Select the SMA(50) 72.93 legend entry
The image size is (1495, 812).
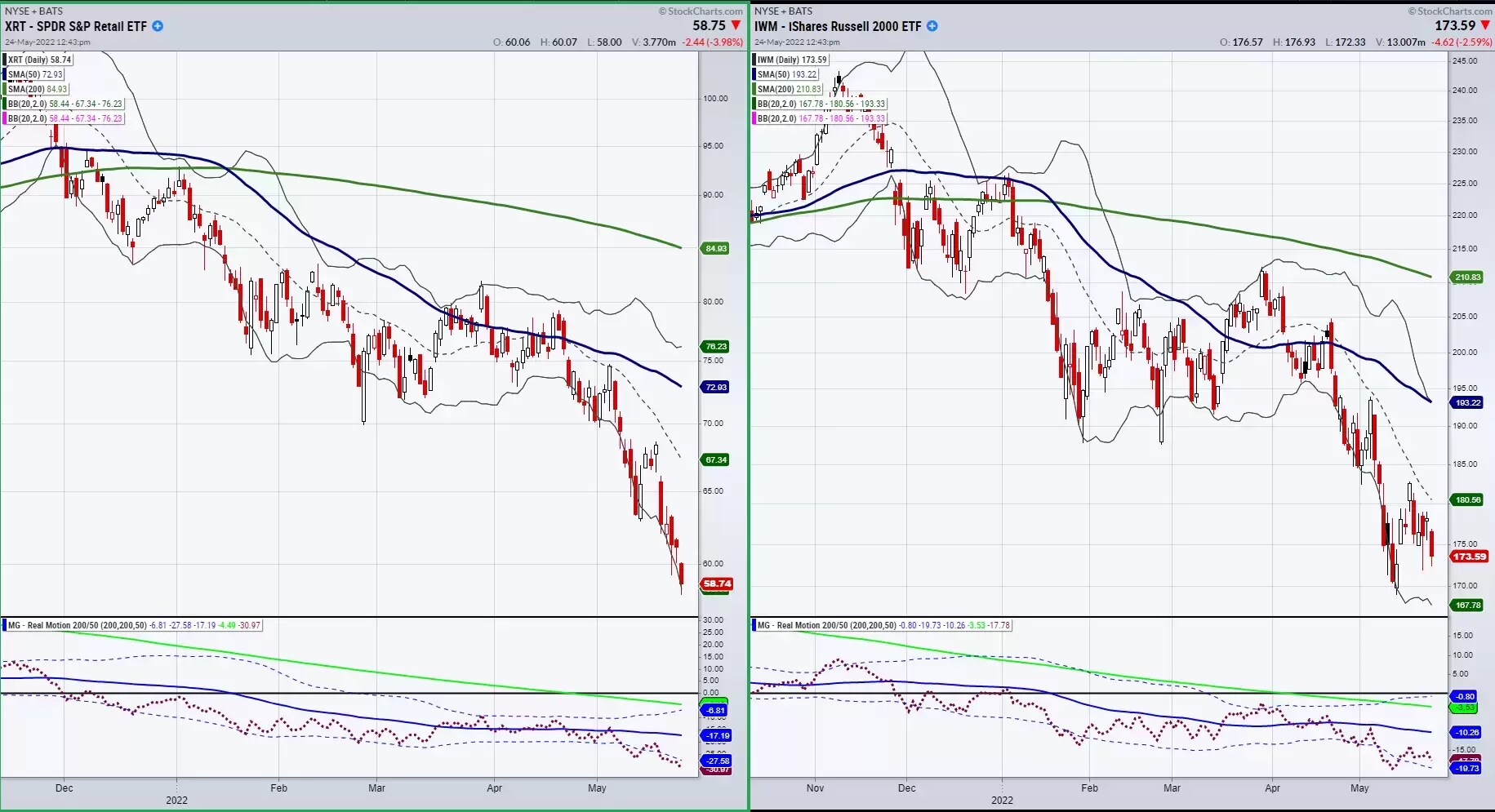[34, 74]
